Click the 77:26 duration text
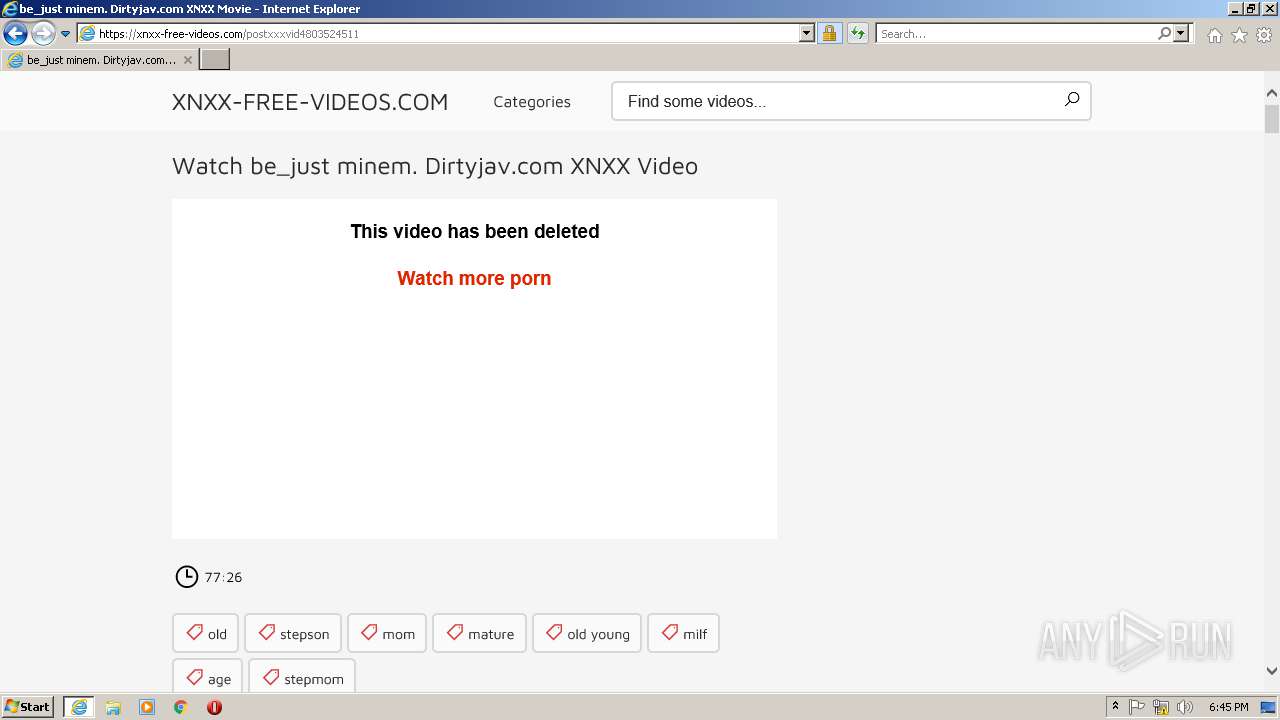 (223, 577)
